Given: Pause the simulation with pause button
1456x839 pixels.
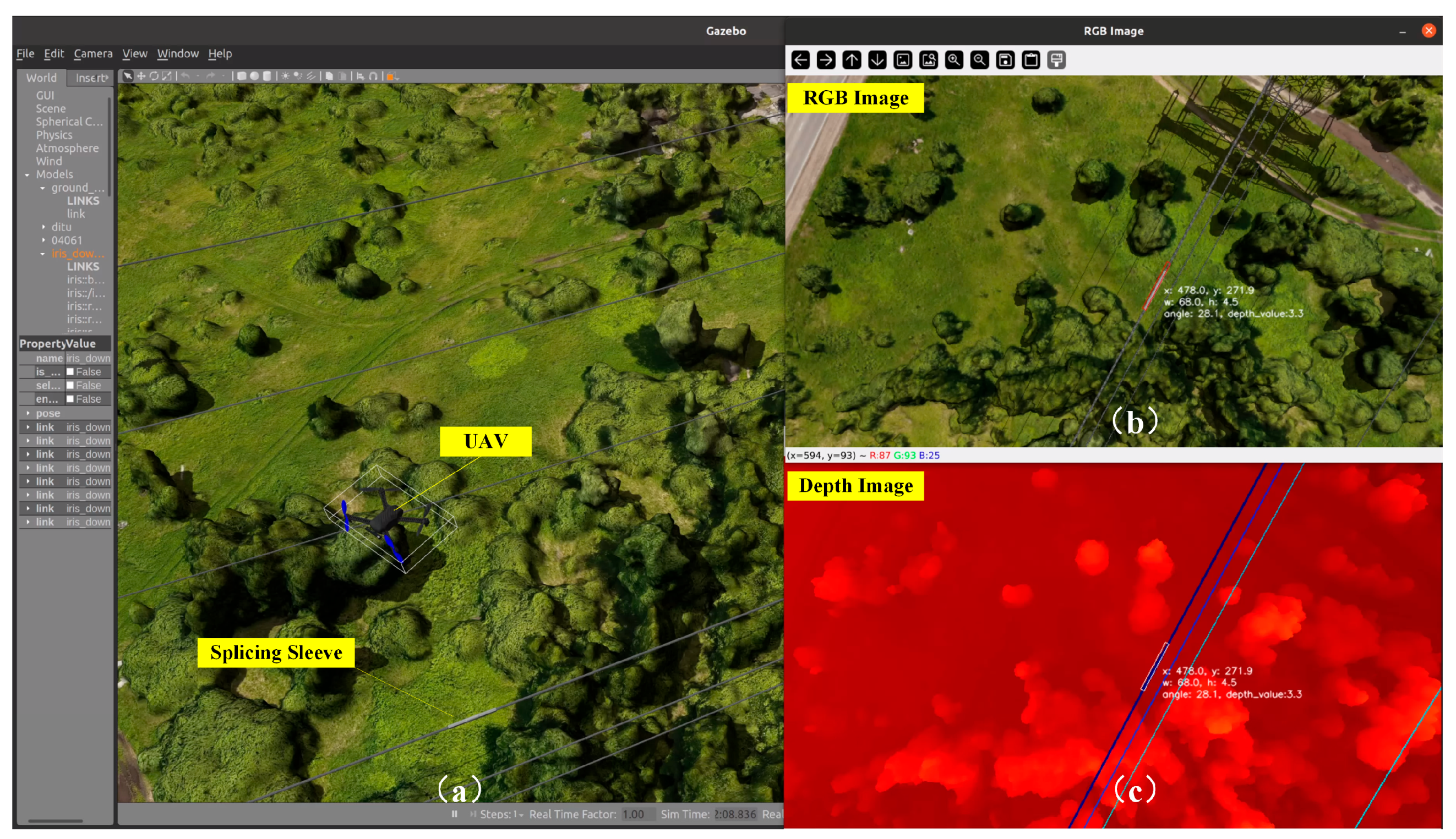Looking at the screenshot, I should click(x=455, y=814).
